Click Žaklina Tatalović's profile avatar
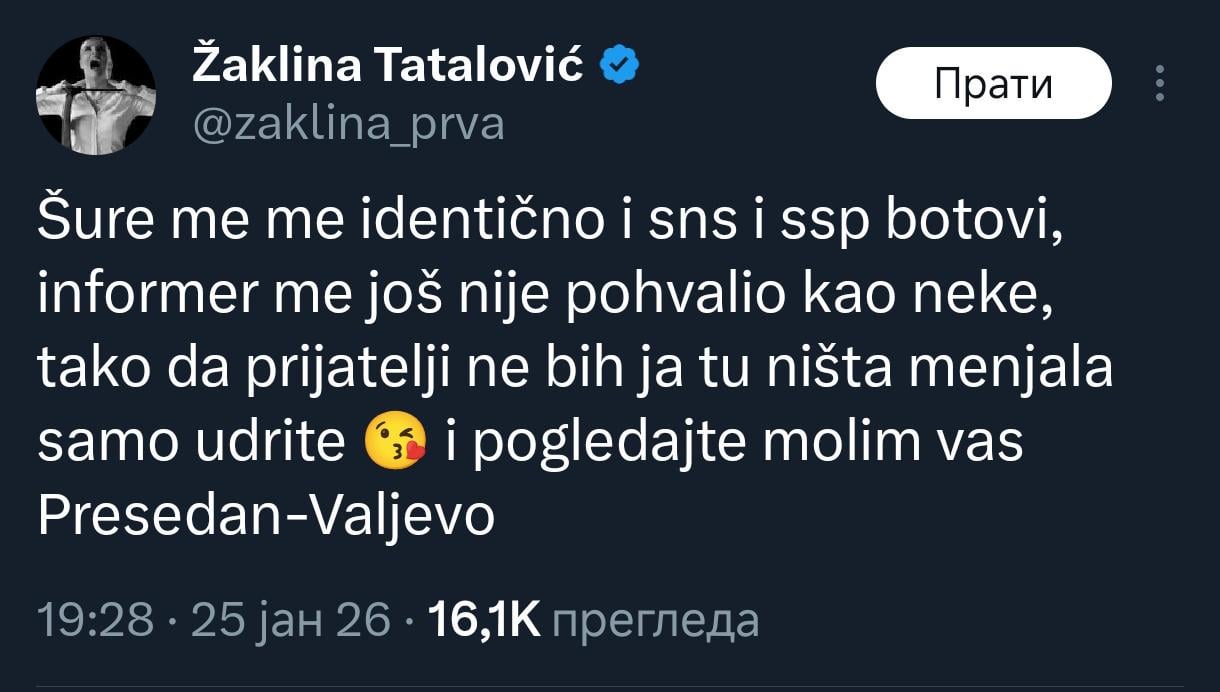The height and width of the screenshot is (692, 1220). click(x=96, y=95)
